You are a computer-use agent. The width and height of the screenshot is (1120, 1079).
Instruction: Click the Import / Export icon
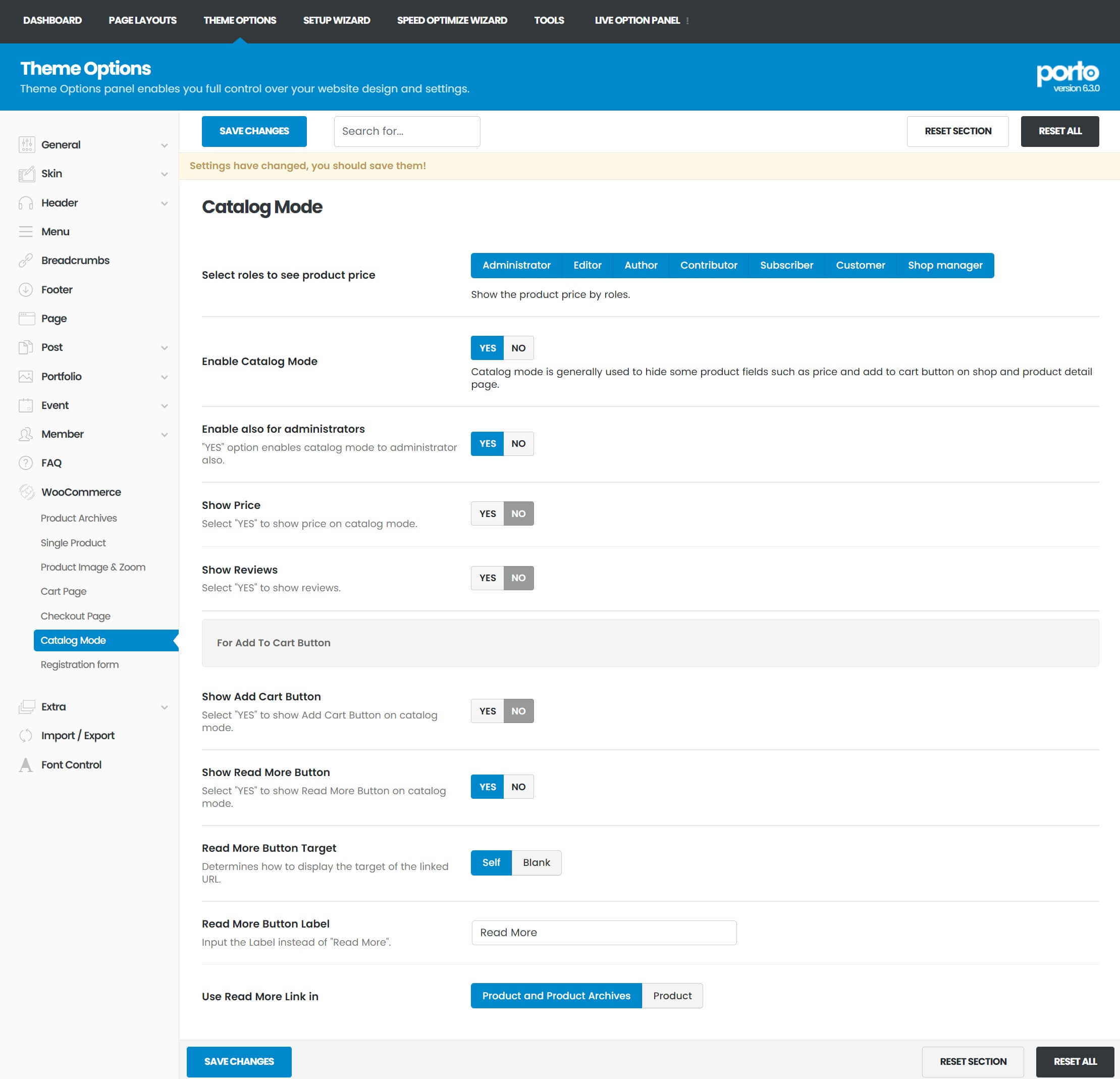(26, 736)
